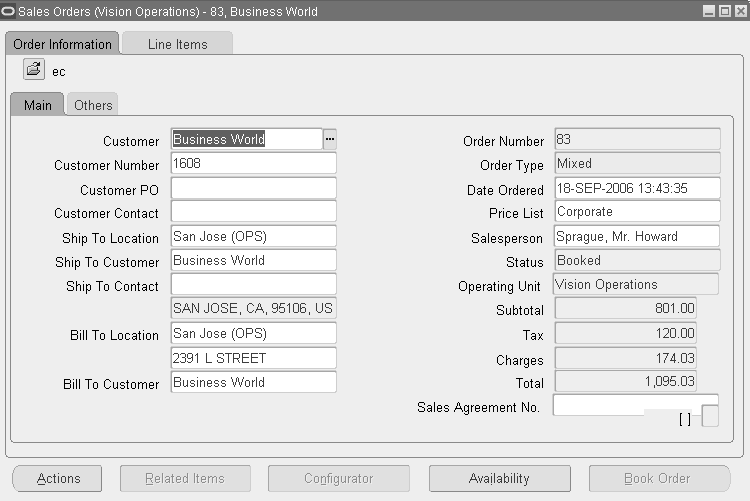
Task: Click the Related Items button
Action: [x=185, y=479]
